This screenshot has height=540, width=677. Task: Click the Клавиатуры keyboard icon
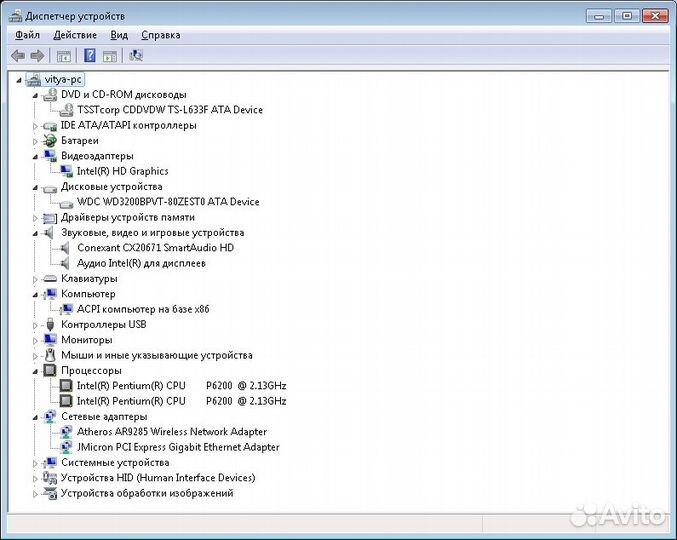(x=50, y=279)
